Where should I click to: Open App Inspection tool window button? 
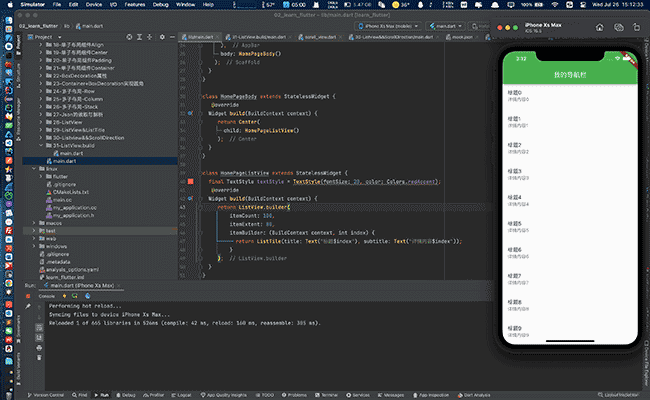[431, 395]
